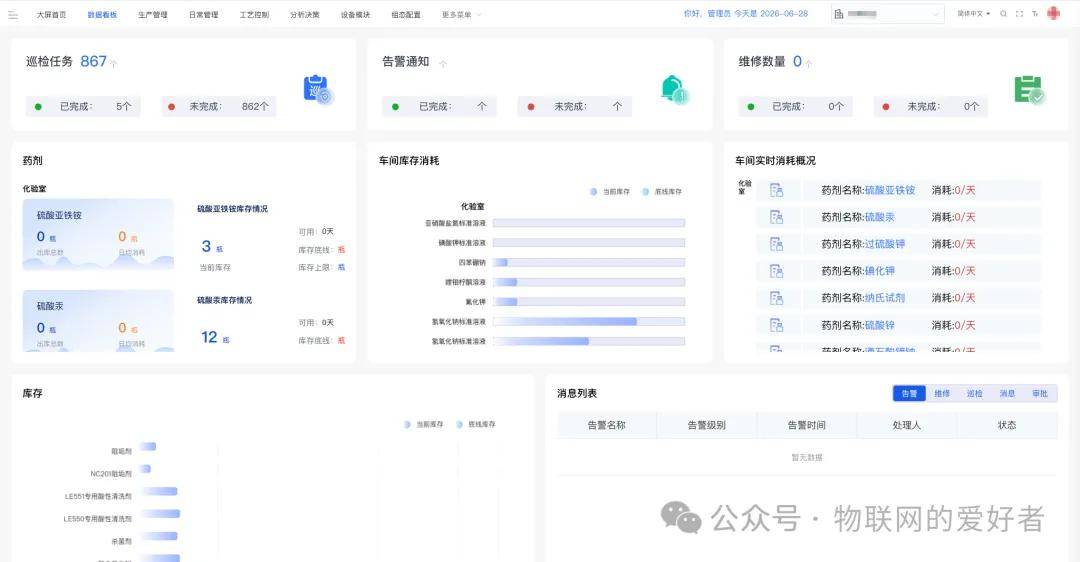
Task: Click the font size icon in header
Action: point(1035,14)
